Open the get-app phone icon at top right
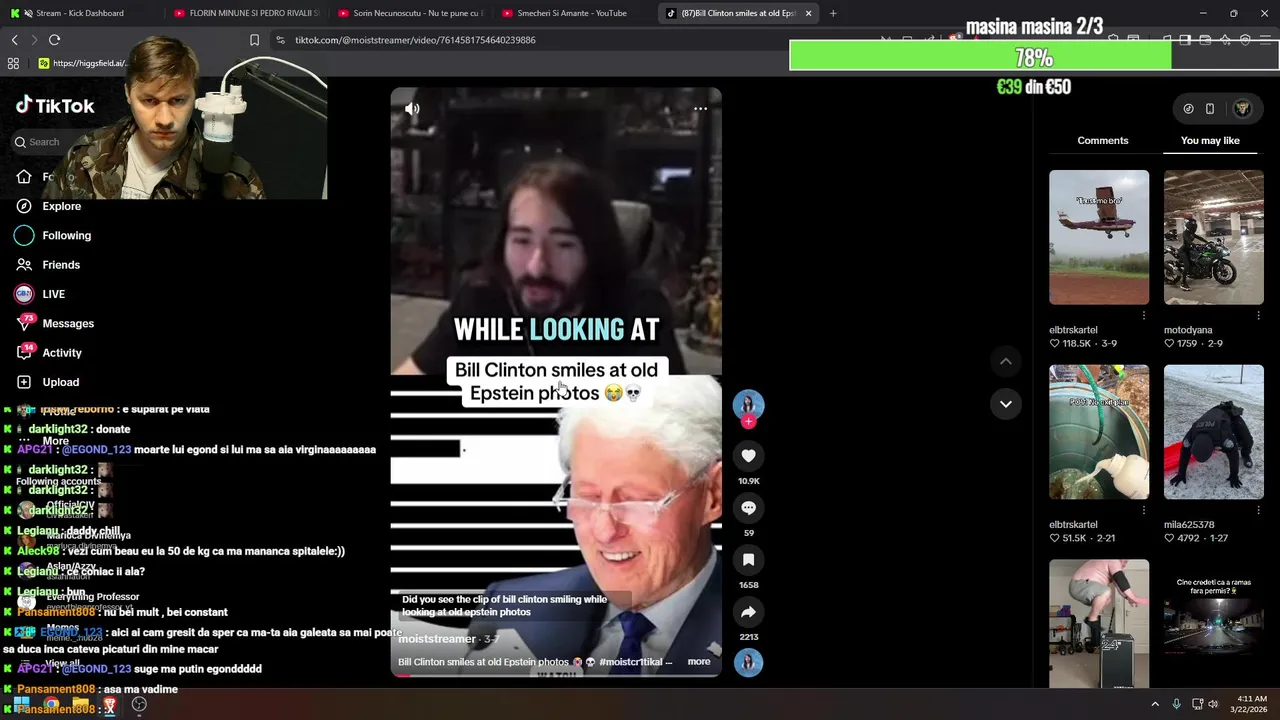The image size is (1280, 720). (x=1210, y=109)
